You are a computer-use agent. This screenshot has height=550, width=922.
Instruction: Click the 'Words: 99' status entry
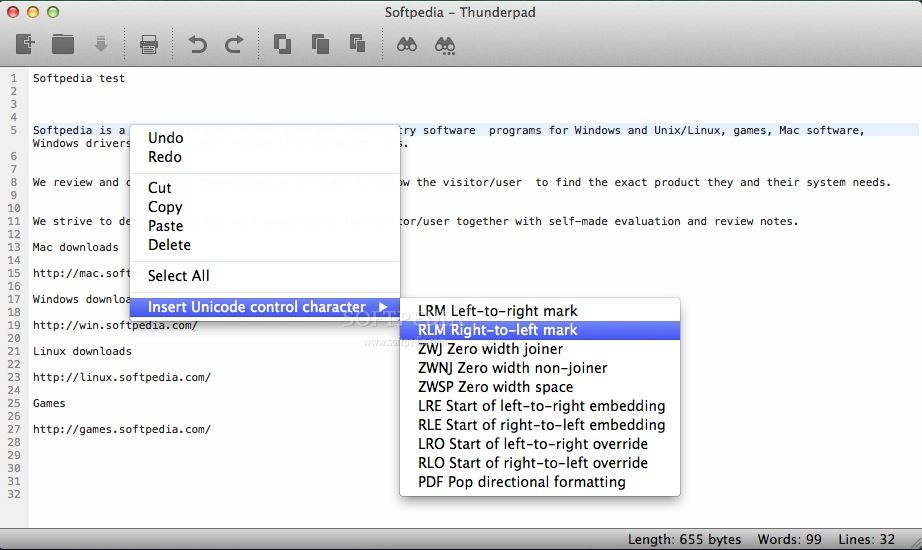(x=789, y=539)
